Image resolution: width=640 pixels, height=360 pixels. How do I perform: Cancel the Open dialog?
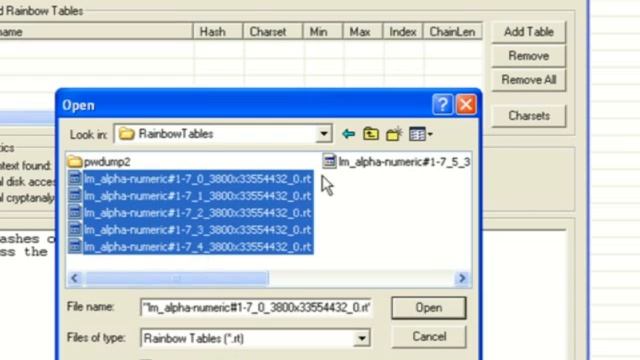click(x=429, y=337)
